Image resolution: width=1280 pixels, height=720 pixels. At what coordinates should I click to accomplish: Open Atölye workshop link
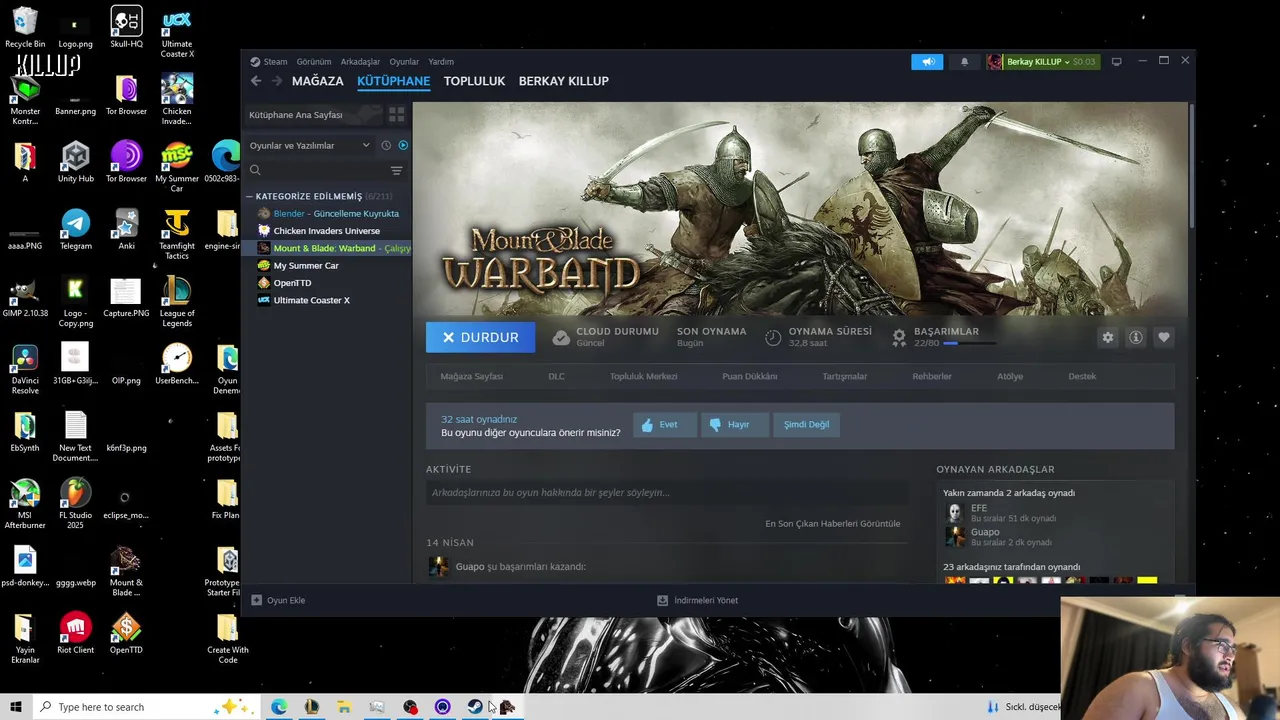1010,376
